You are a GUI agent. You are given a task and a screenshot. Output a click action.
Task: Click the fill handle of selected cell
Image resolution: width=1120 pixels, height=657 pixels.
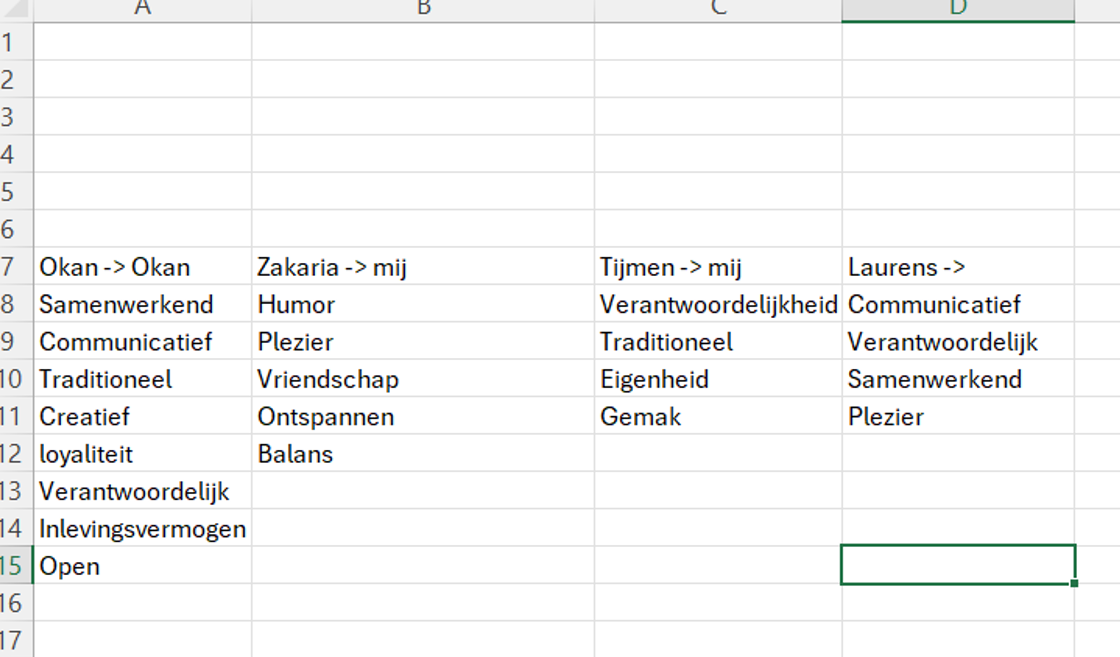pos(1074,583)
